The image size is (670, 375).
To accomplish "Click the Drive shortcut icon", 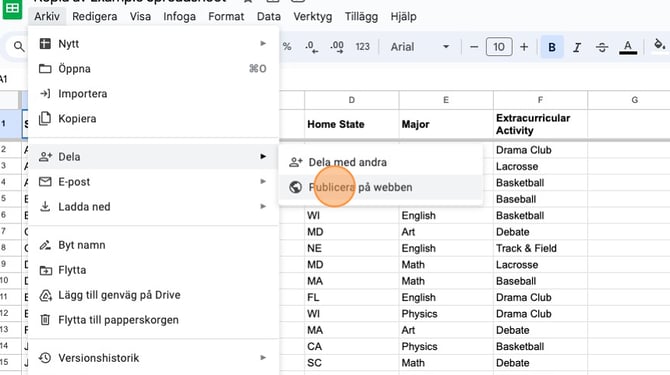I will click(x=45, y=295).
